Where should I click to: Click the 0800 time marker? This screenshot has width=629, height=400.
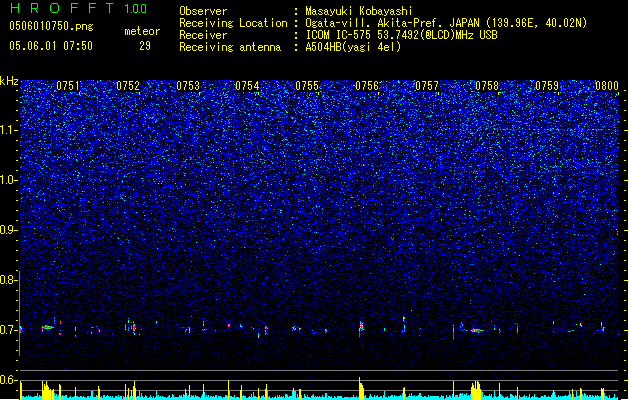pos(607,86)
